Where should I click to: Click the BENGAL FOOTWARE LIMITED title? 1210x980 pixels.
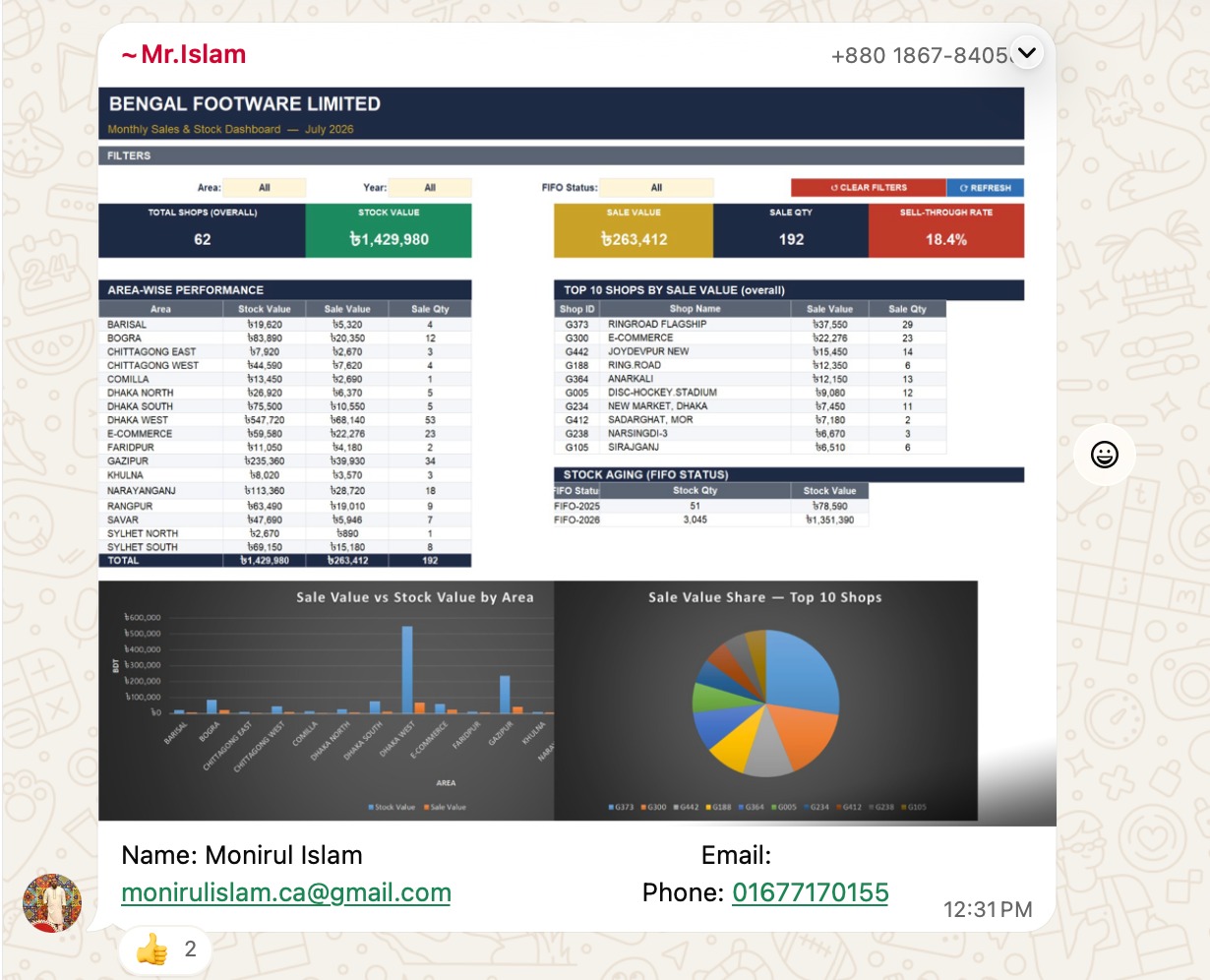245,104
